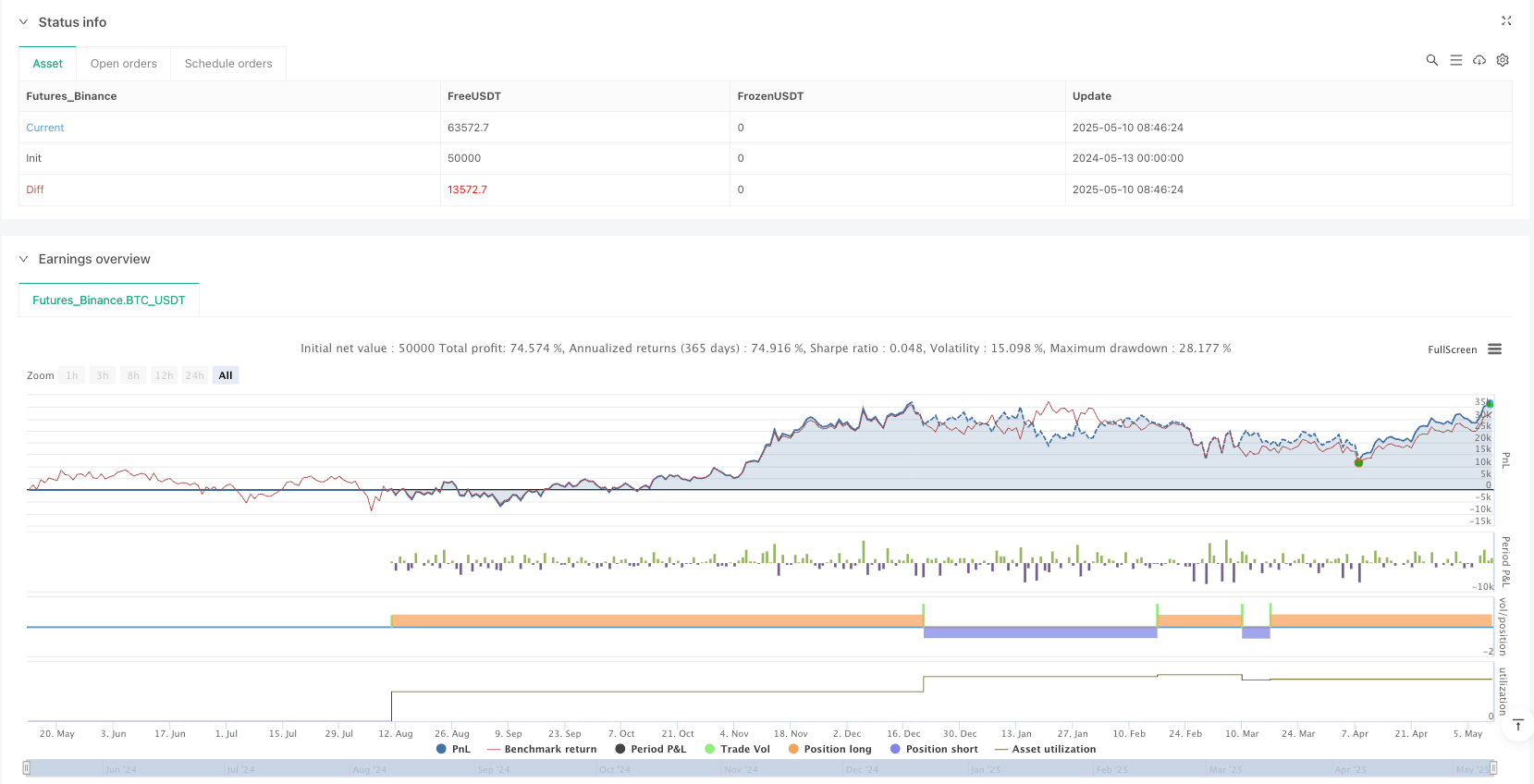The height and width of the screenshot is (784, 1534).
Task: Click the cloud download icon
Action: pyautogui.click(x=1479, y=60)
